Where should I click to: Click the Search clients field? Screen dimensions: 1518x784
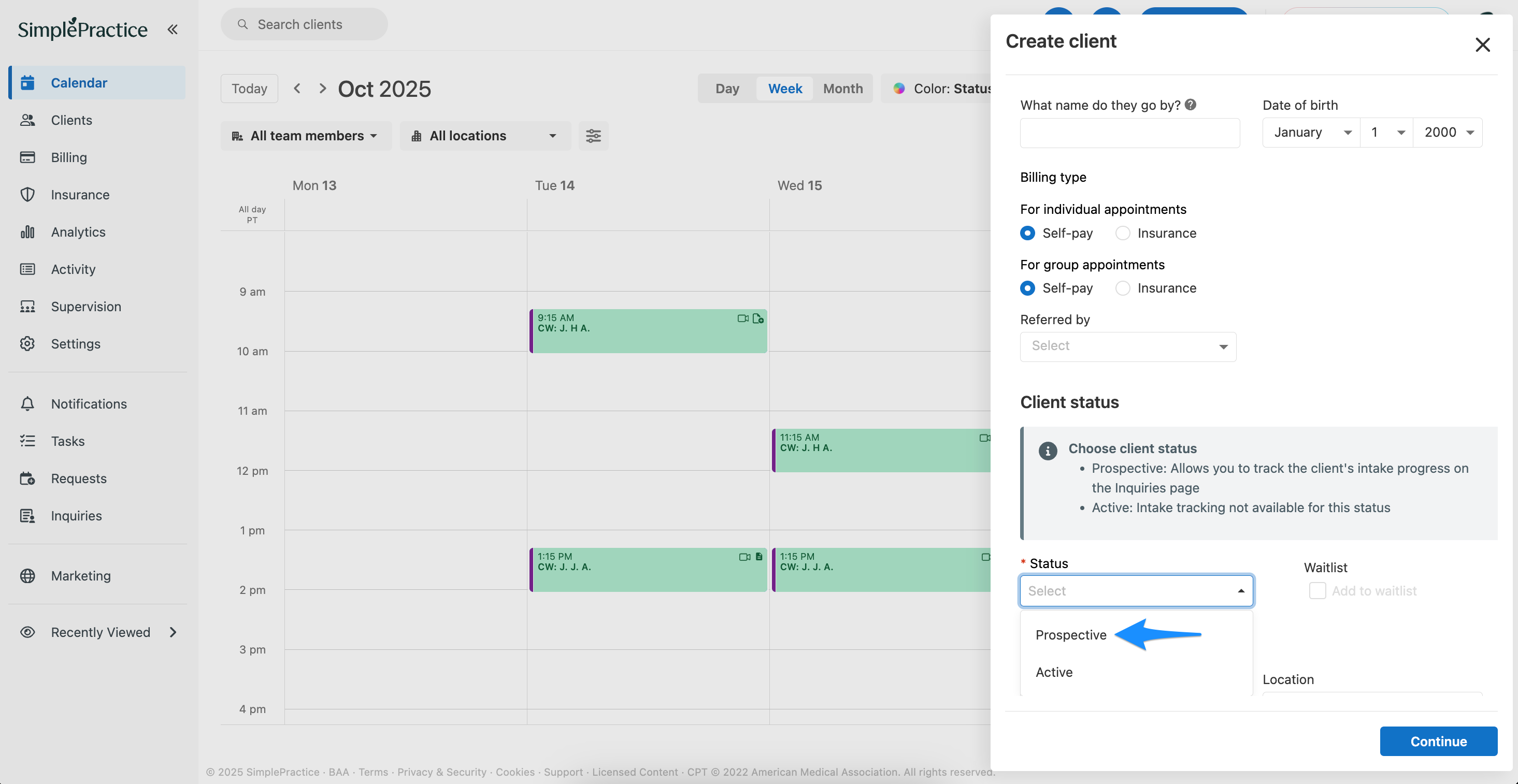(304, 24)
